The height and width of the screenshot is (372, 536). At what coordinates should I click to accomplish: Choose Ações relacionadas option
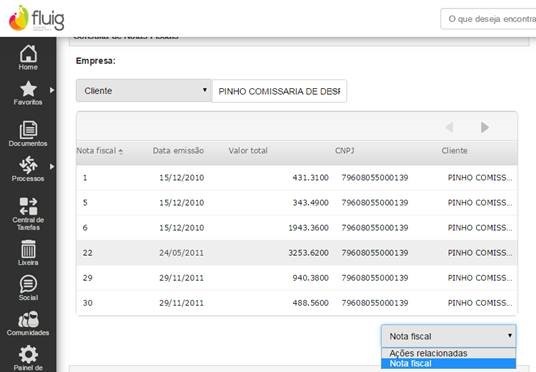(448, 353)
